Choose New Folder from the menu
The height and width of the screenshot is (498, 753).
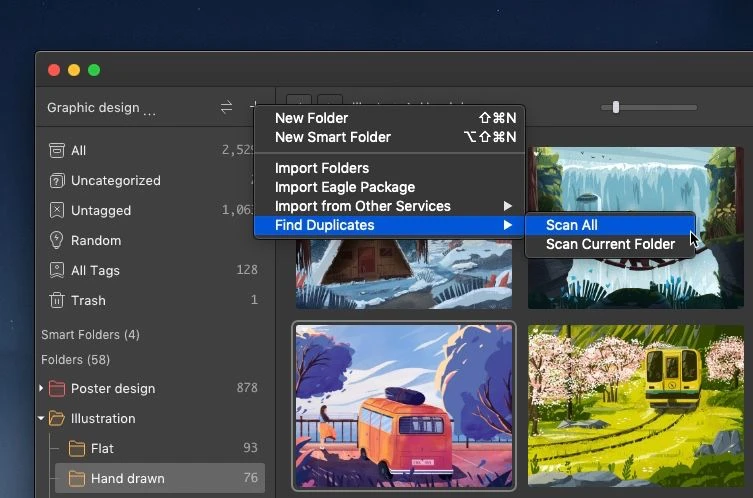pos(311,118)
